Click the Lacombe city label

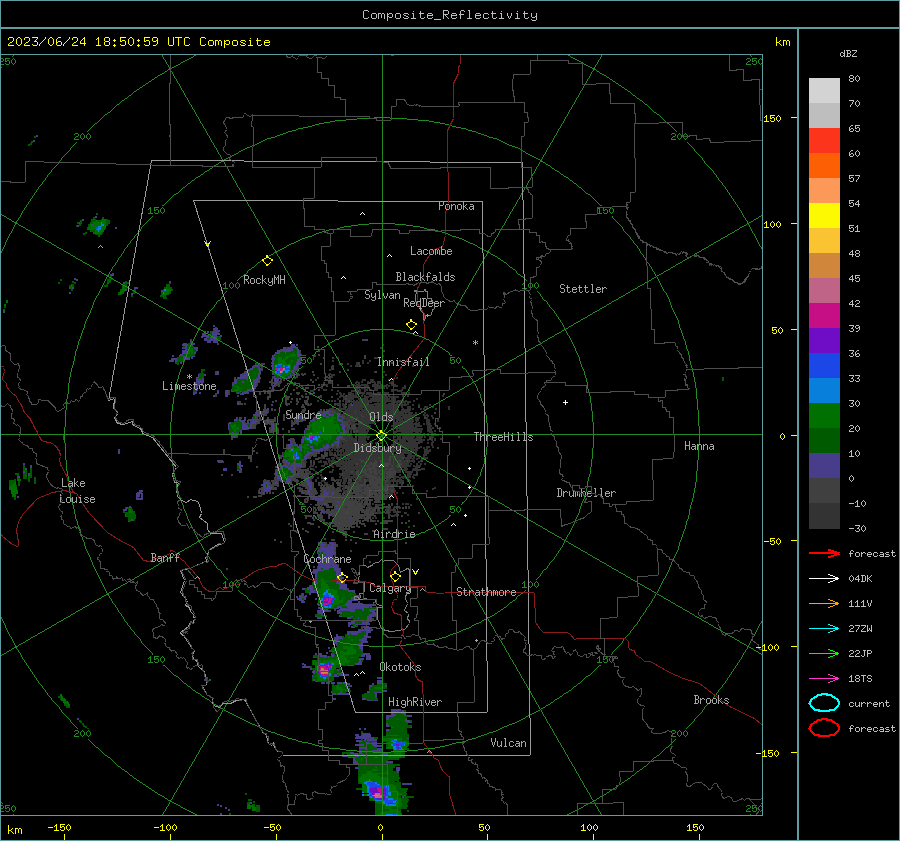431,251
